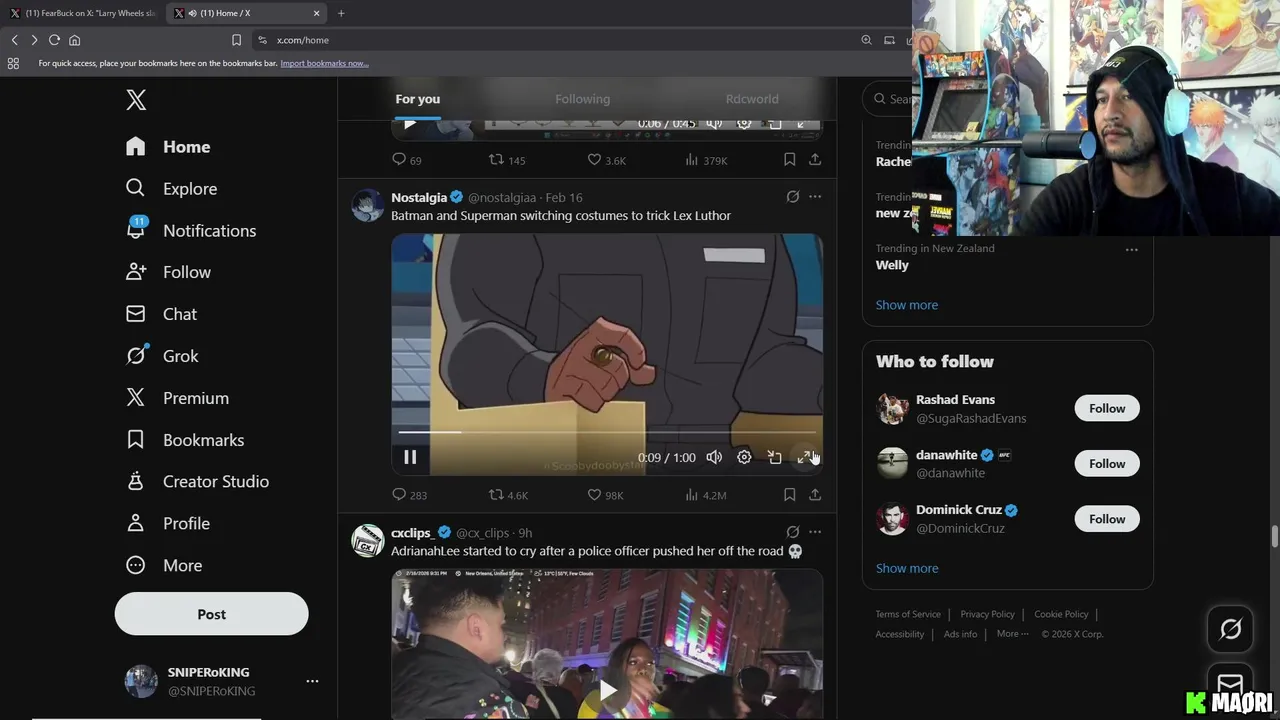Click the X logo in the sidebar
Screen dimensions: 1280x720
(x=136, y=99)
